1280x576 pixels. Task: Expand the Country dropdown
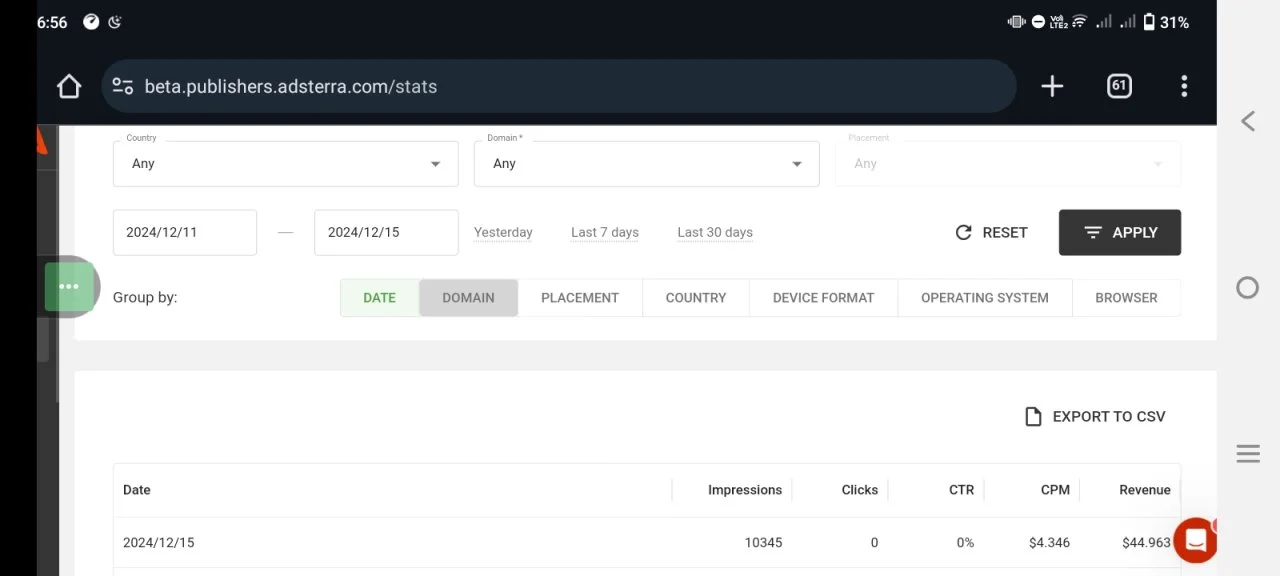285,163
